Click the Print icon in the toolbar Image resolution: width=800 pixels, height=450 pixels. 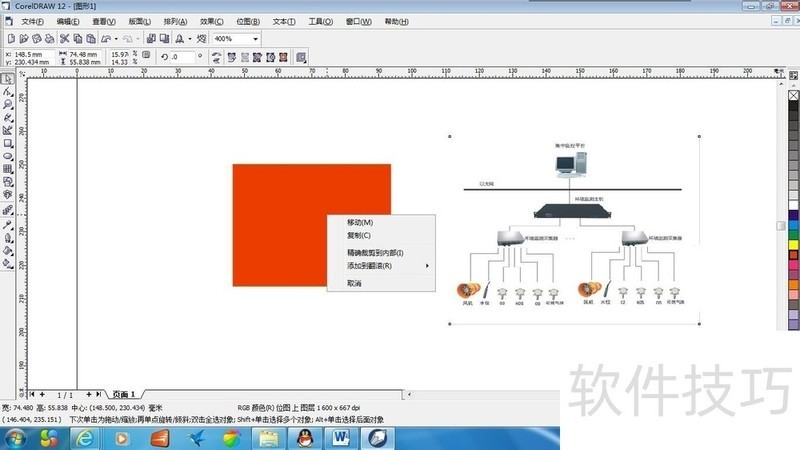click(48, 39)
